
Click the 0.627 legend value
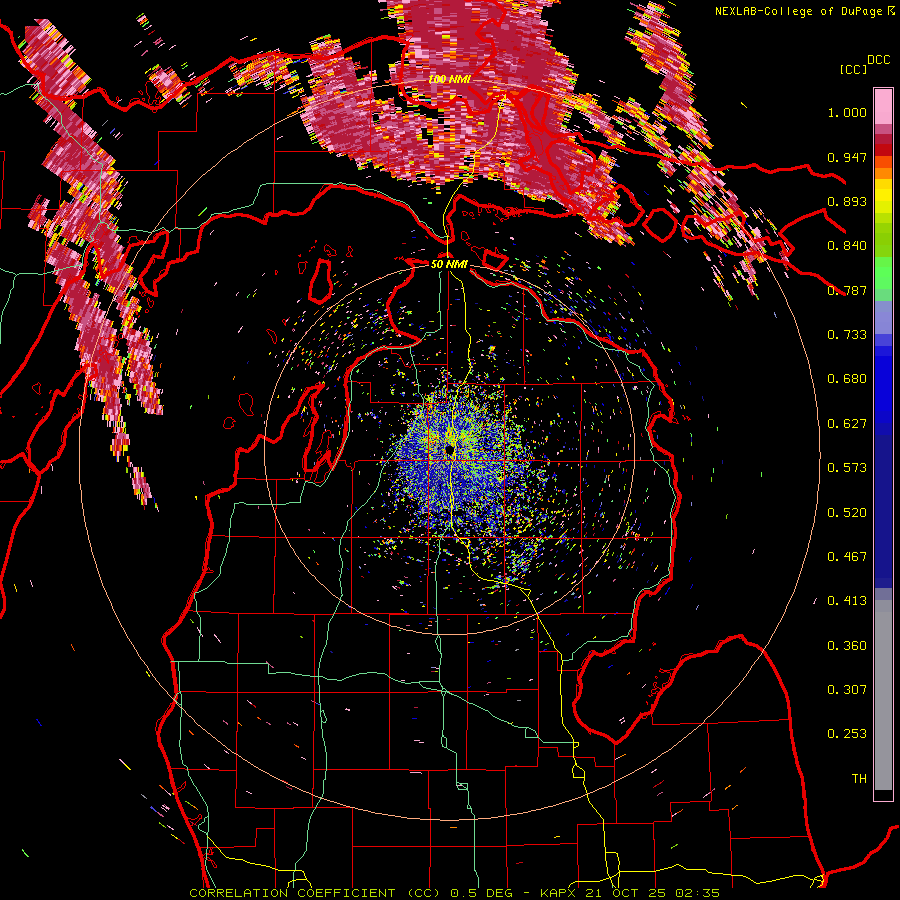(x=847, y=424)
